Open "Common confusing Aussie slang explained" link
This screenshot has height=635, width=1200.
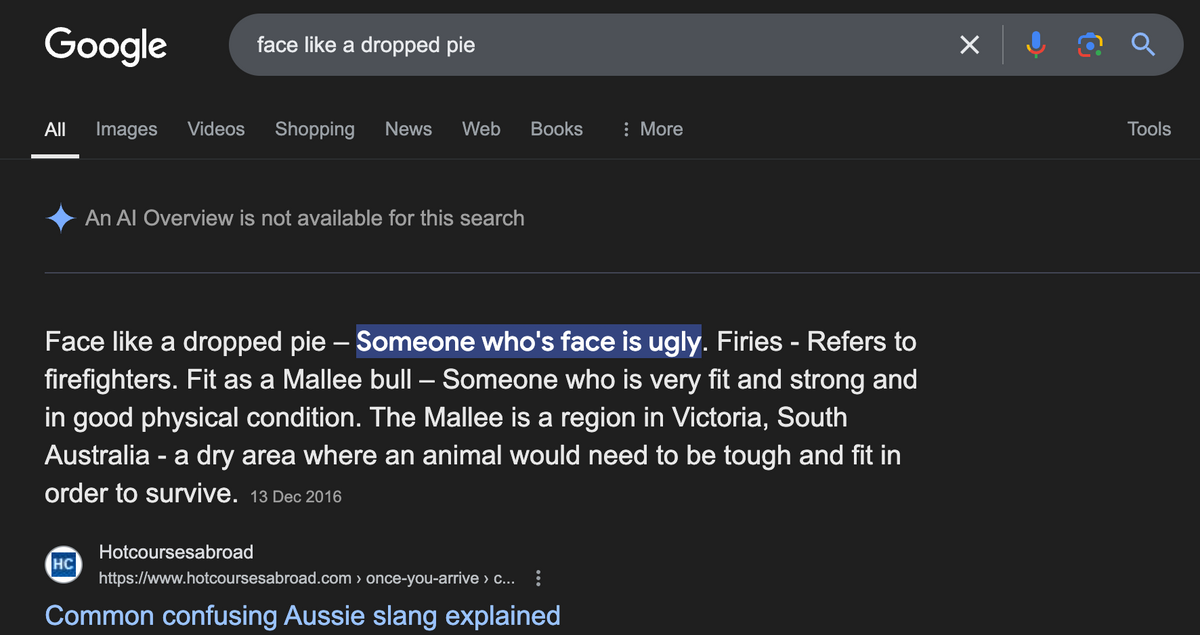(302, 615)
